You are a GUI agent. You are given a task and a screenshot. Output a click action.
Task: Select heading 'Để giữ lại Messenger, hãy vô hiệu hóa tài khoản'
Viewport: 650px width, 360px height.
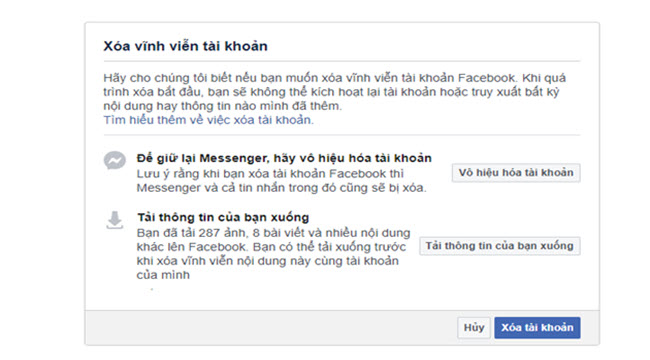click(284, 158)
